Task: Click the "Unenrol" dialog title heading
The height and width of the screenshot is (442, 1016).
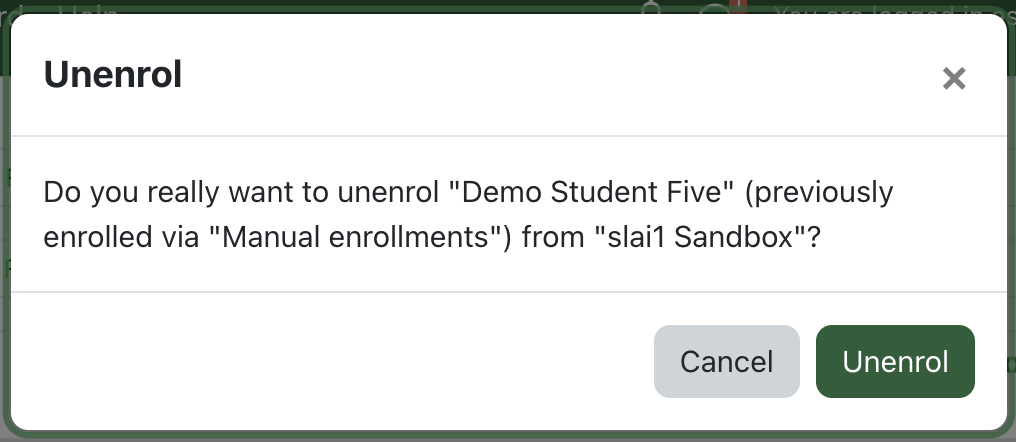Action: click(113, 75)
